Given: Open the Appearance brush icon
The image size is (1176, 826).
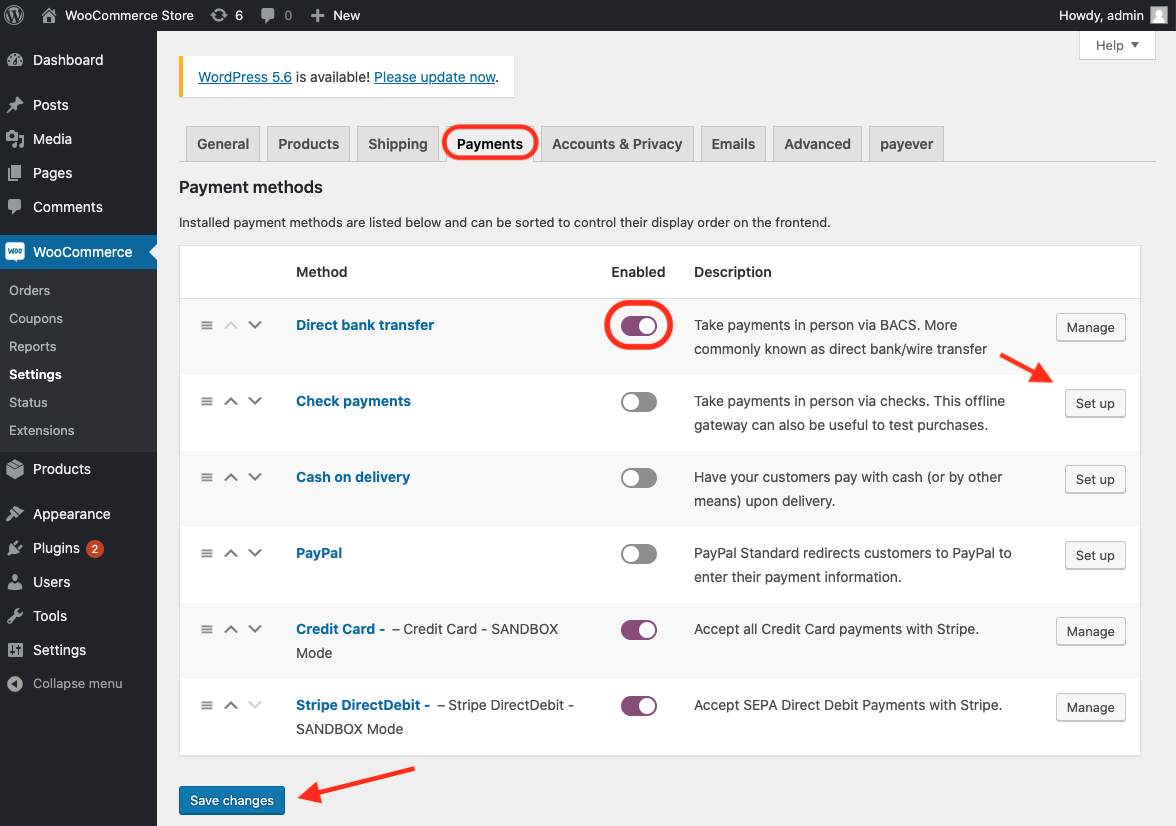Looking at the screenshot, I should pyautogui.click(x=15, y=514).
